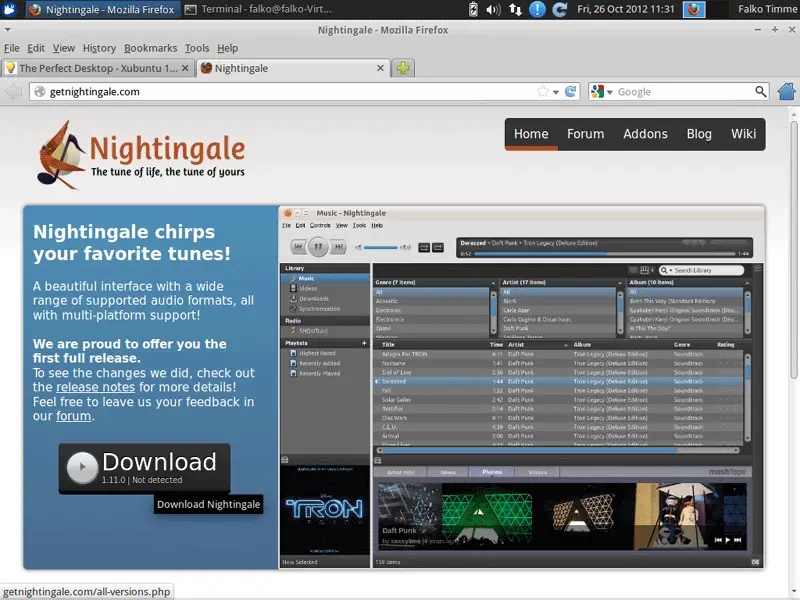Image resolution: width=800 pixels, height=600 pixels.
Task: Select the Nightingale browser tab
Action: point(292,68)
